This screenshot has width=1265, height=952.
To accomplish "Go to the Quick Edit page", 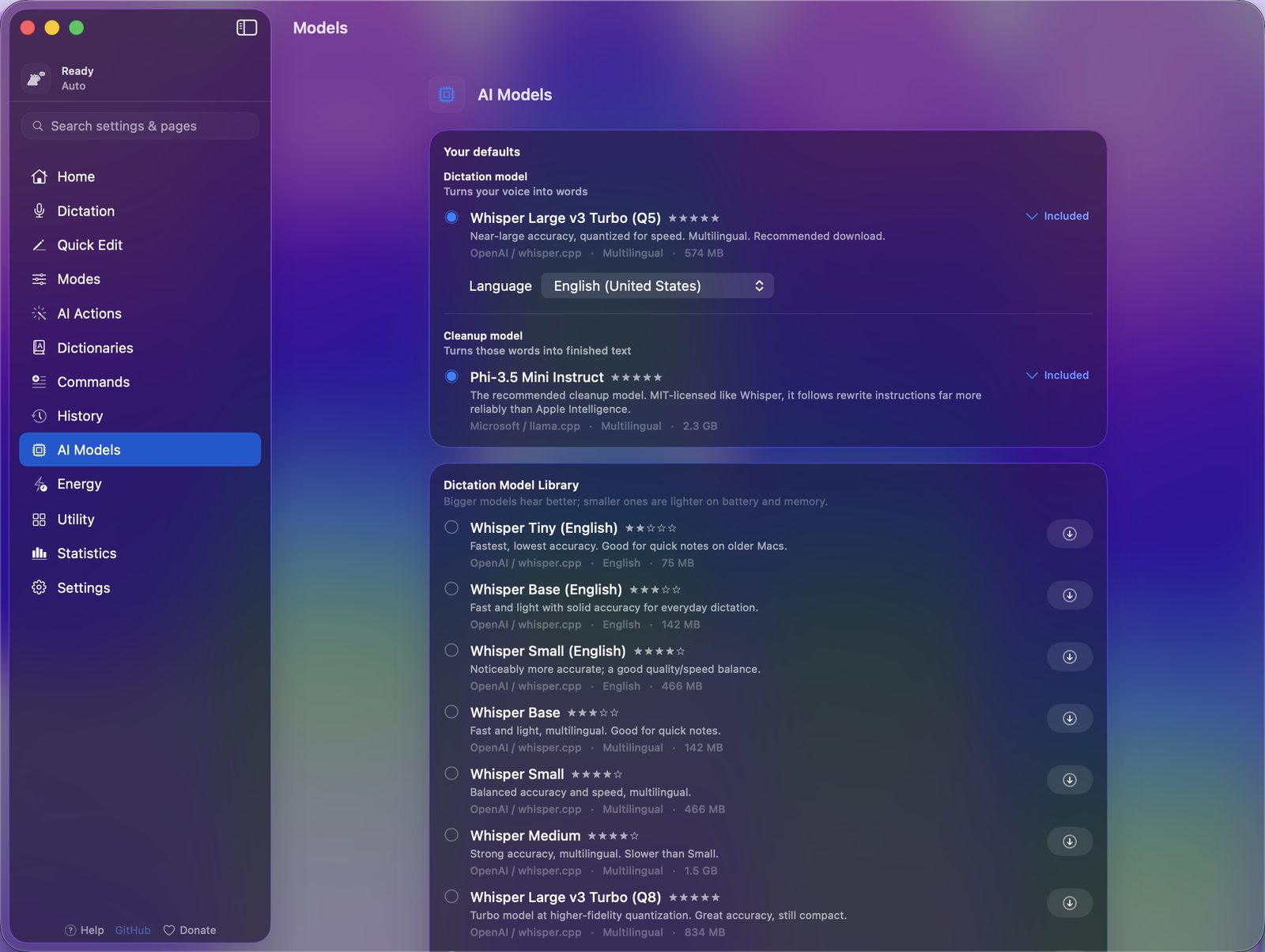I will (x=140, y=245).
